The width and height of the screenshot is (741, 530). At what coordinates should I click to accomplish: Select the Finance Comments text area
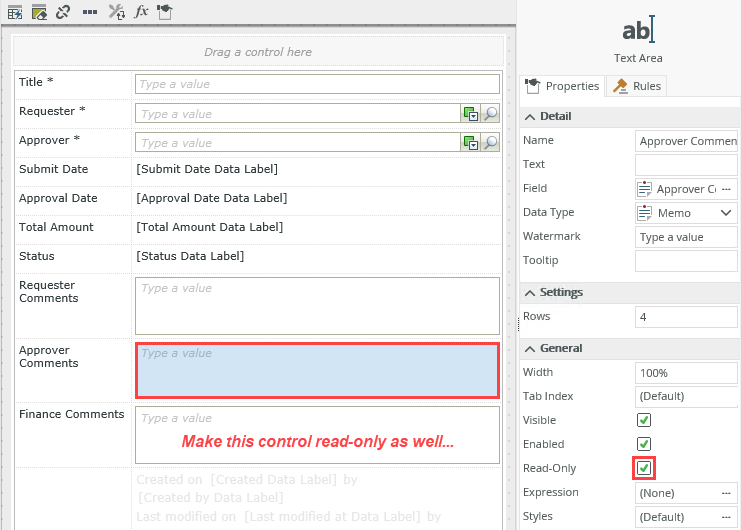point(317,435)
